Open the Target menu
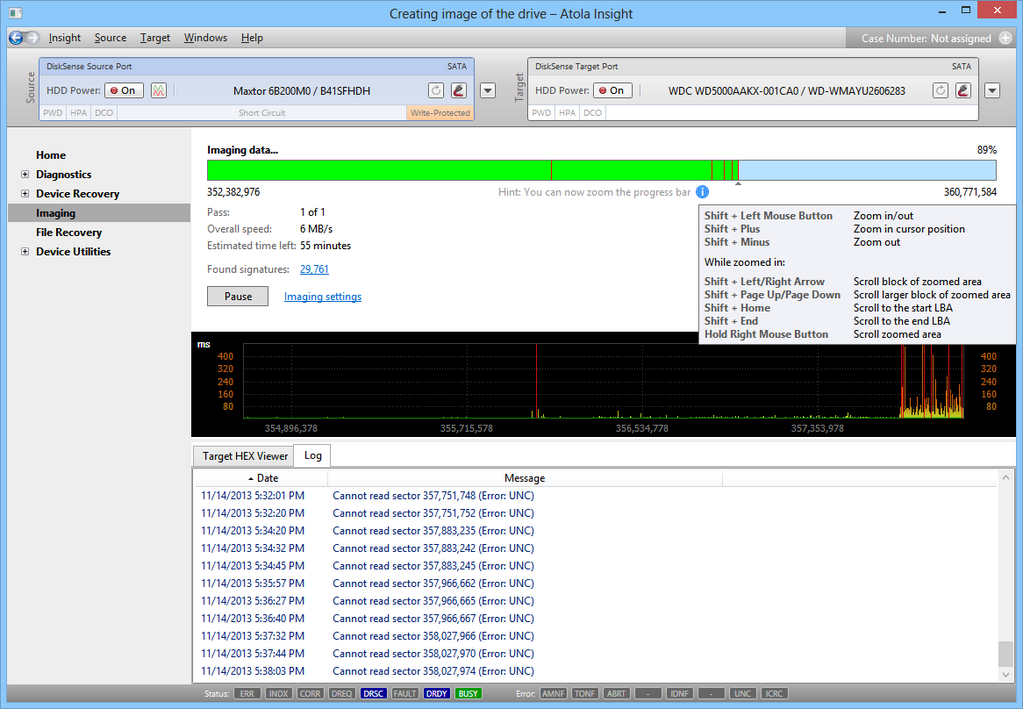This screenshot has width=1023, height=709. [x=155, y=38]
